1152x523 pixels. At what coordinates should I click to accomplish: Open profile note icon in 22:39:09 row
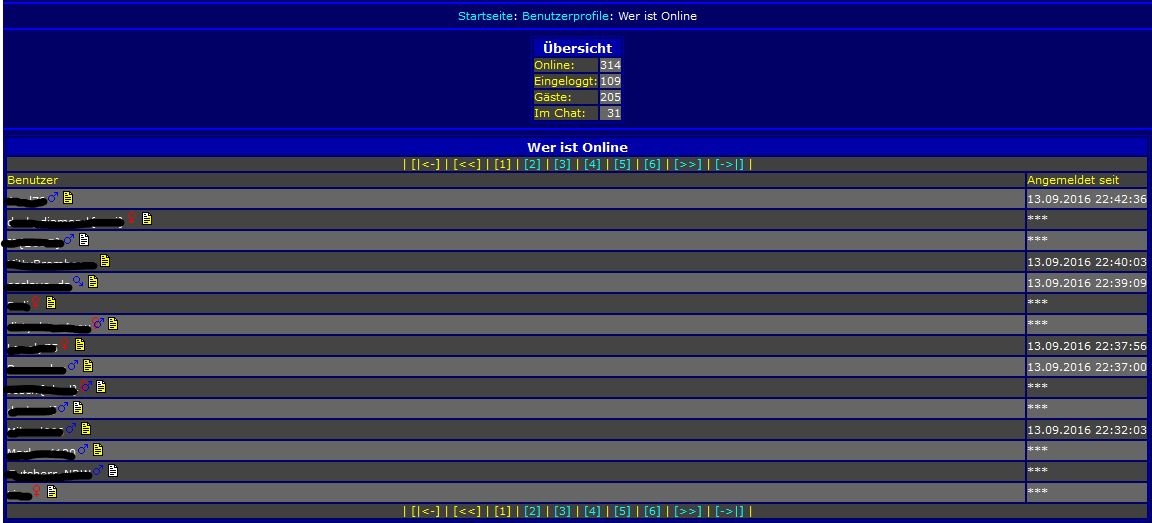pyautogui.click(x=93, y=282)
